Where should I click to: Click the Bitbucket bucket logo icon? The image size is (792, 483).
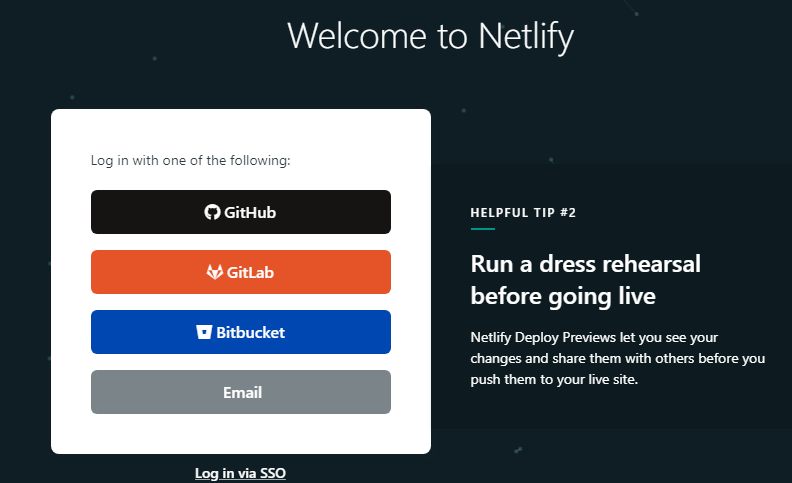[204, 332]
